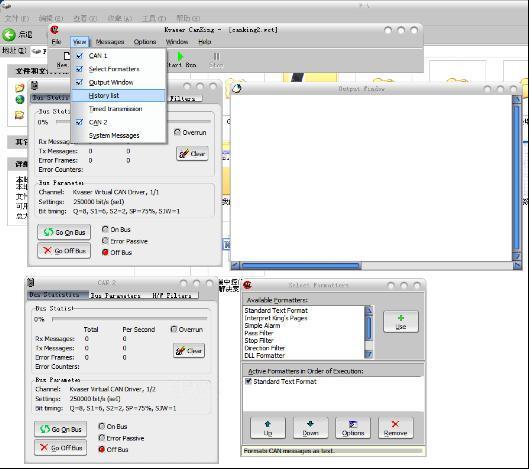The height and width of the screenshot is (469, 529).
Task: Select Error Passive in CAN 2 window
Action: 102,438
